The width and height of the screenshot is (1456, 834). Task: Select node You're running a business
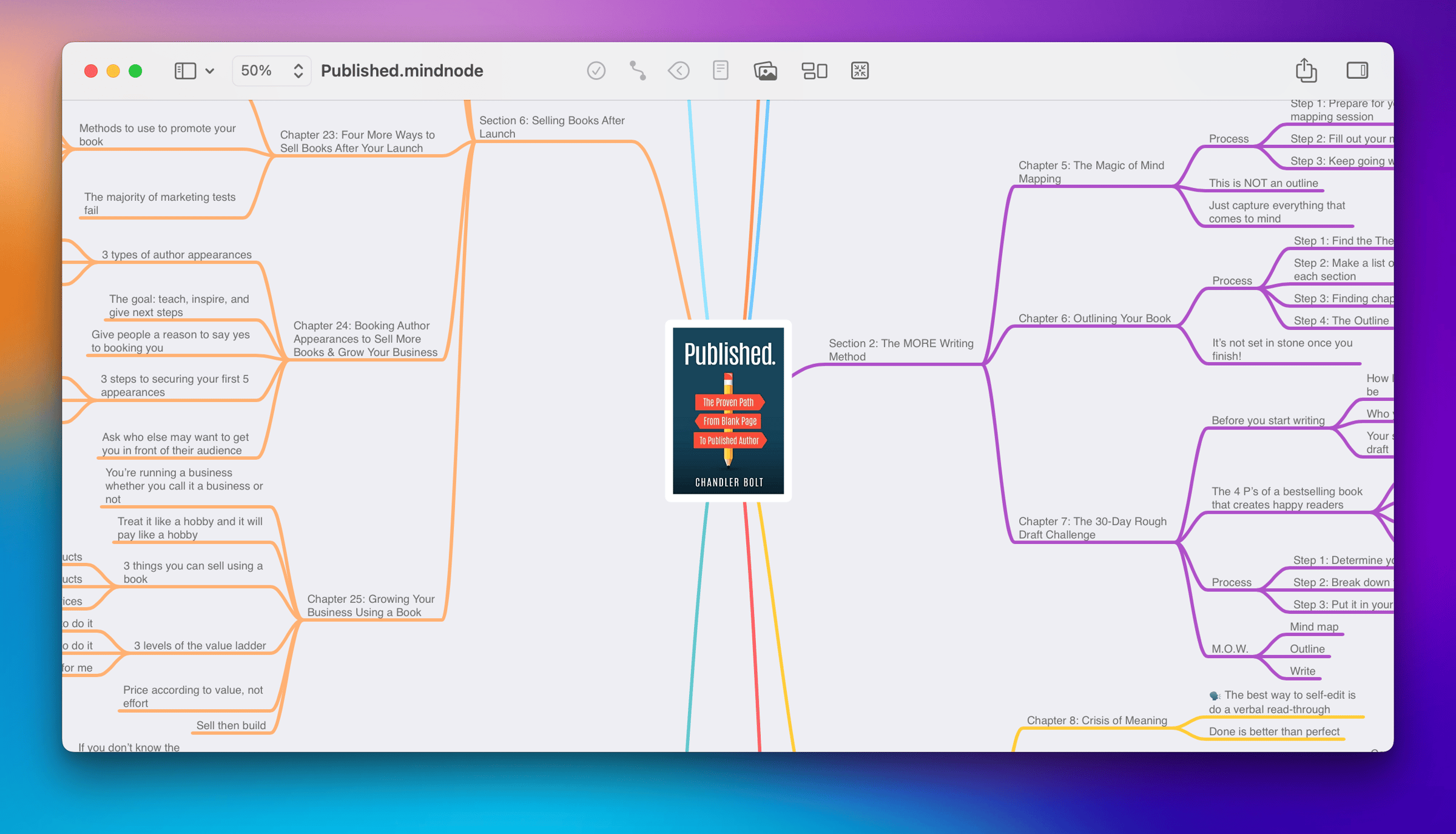click(x=184, y=486)
